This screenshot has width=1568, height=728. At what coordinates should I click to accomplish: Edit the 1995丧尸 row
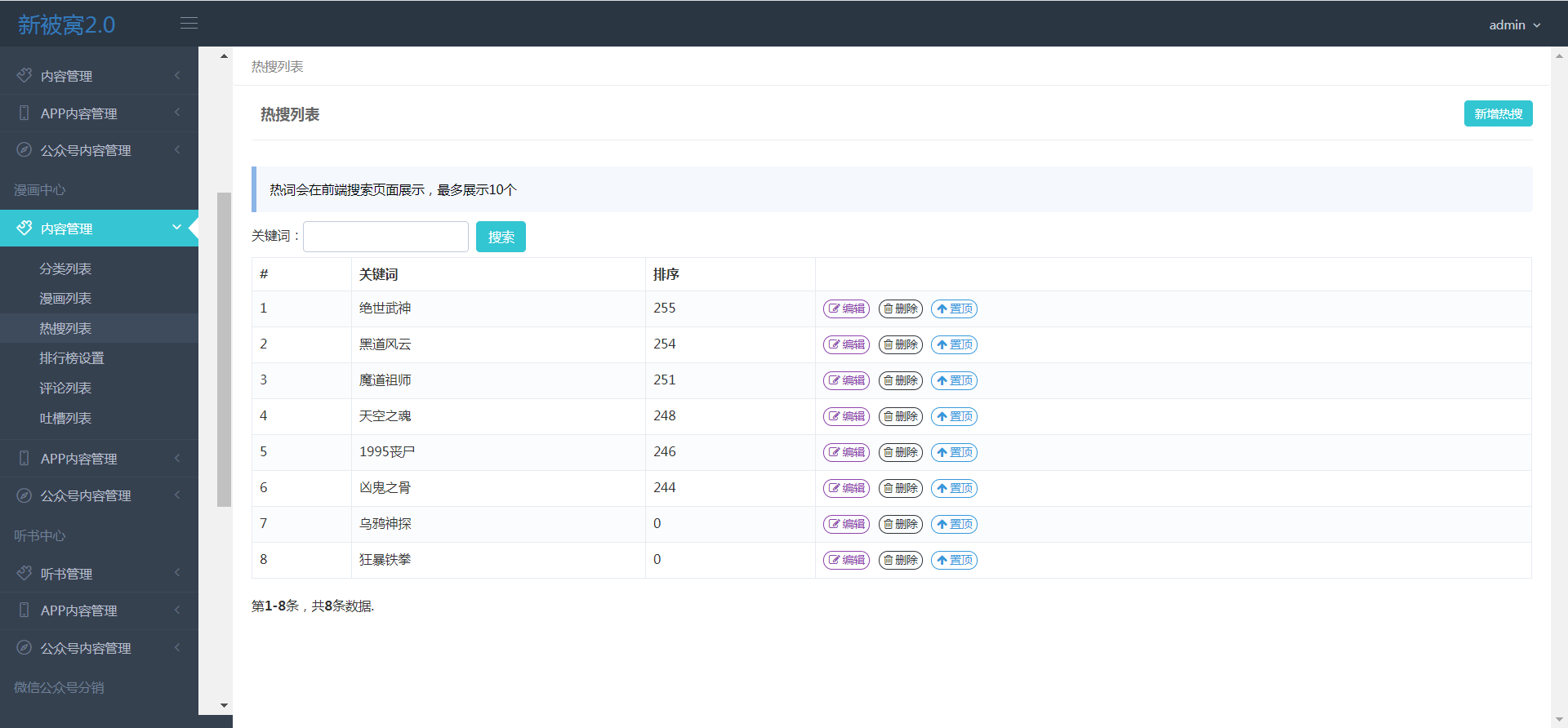(x=846, y=452)
